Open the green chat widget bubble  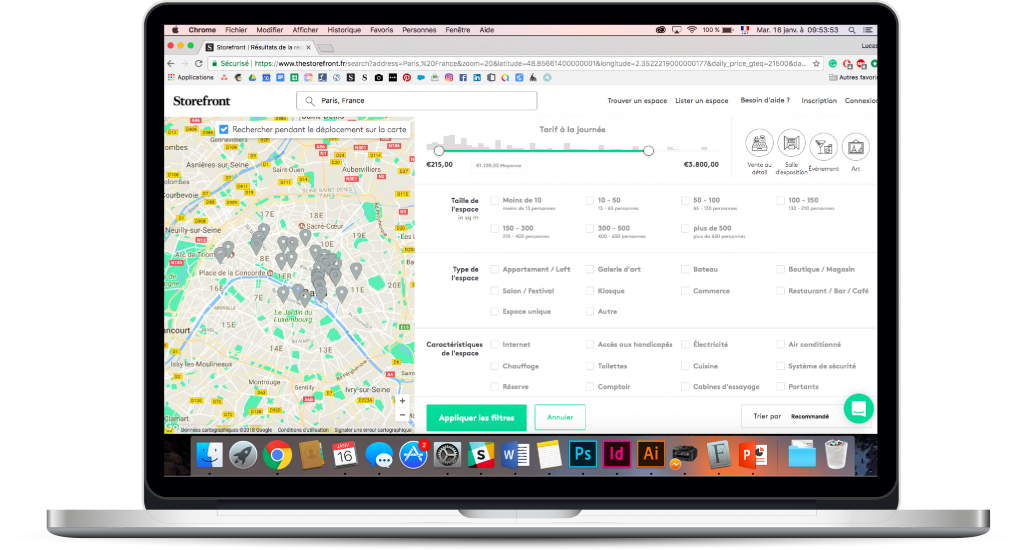[x=858, y=408]
